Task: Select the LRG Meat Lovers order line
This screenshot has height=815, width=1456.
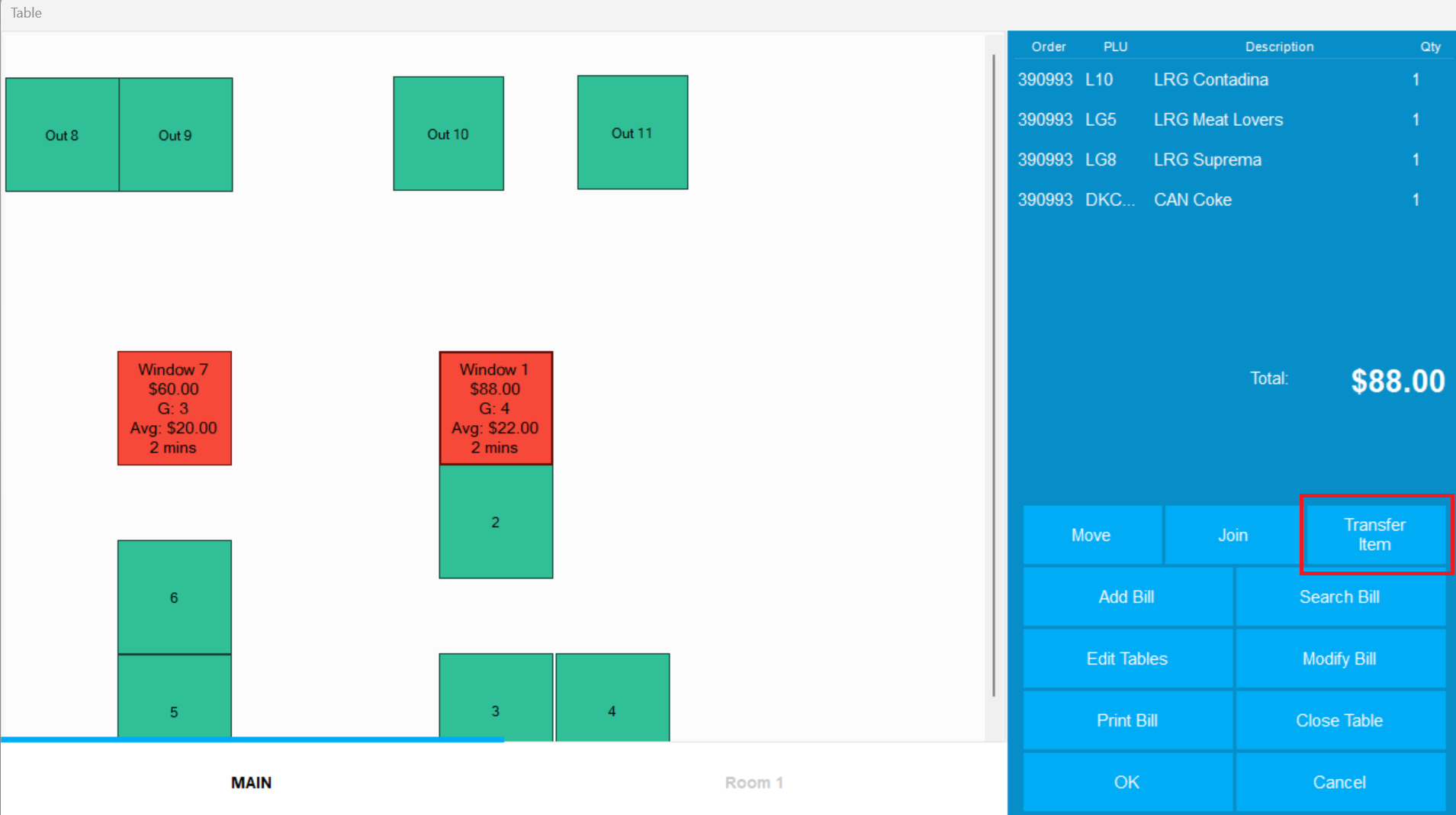Action: [1217, 120]
